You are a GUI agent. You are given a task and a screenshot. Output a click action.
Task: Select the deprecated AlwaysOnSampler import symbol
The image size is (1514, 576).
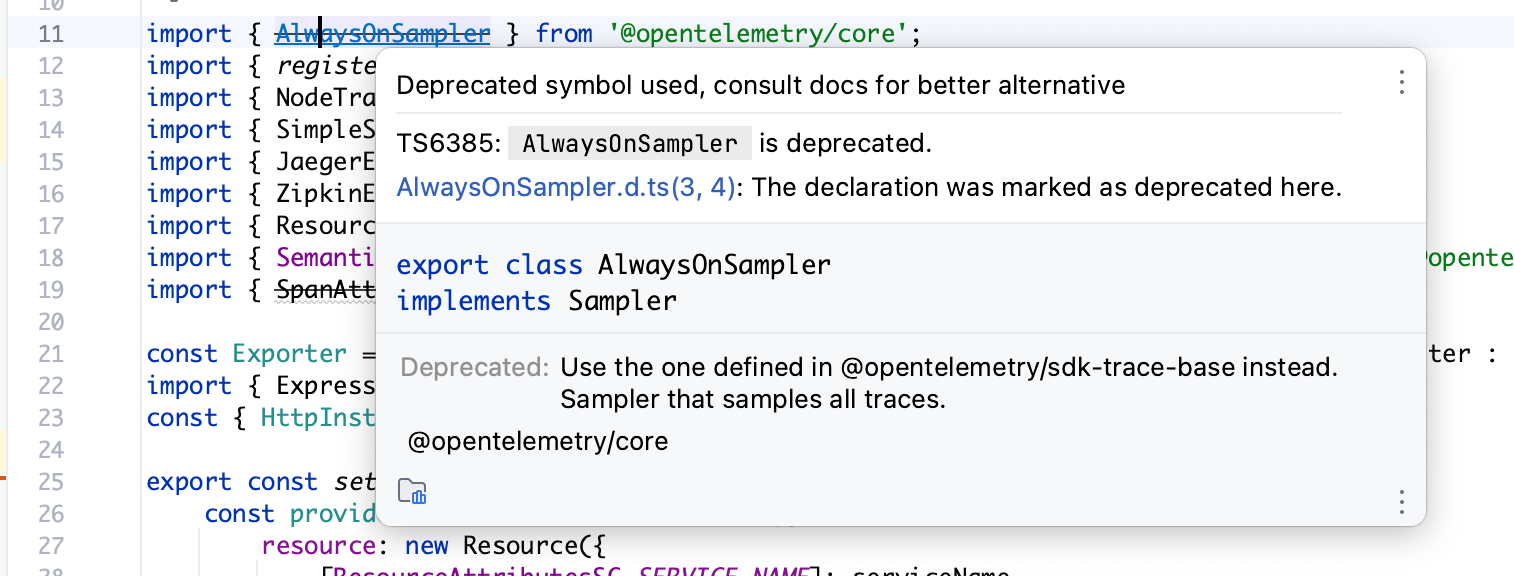[x=381, y=33]
